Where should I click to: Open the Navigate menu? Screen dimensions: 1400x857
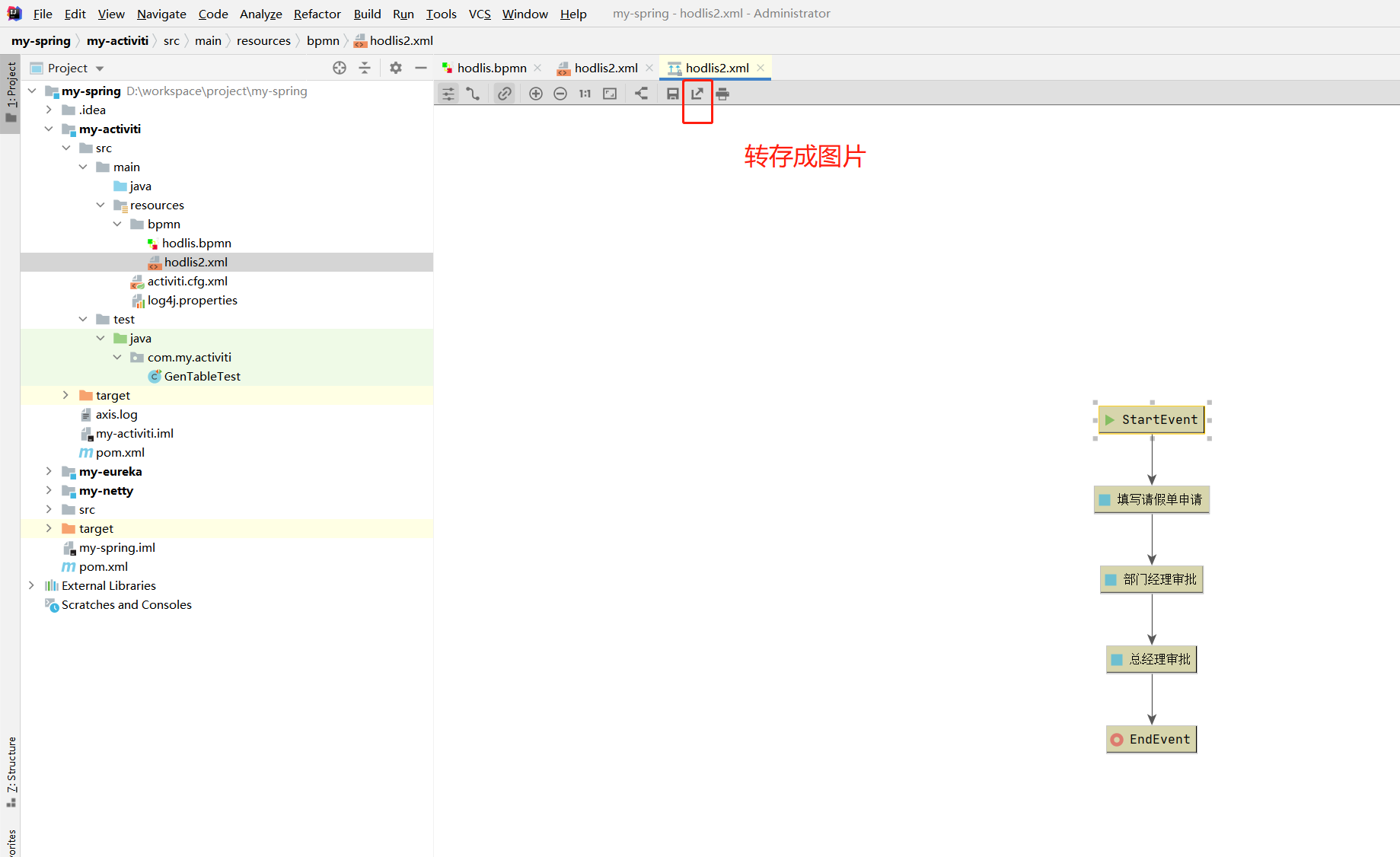[161, 14]
